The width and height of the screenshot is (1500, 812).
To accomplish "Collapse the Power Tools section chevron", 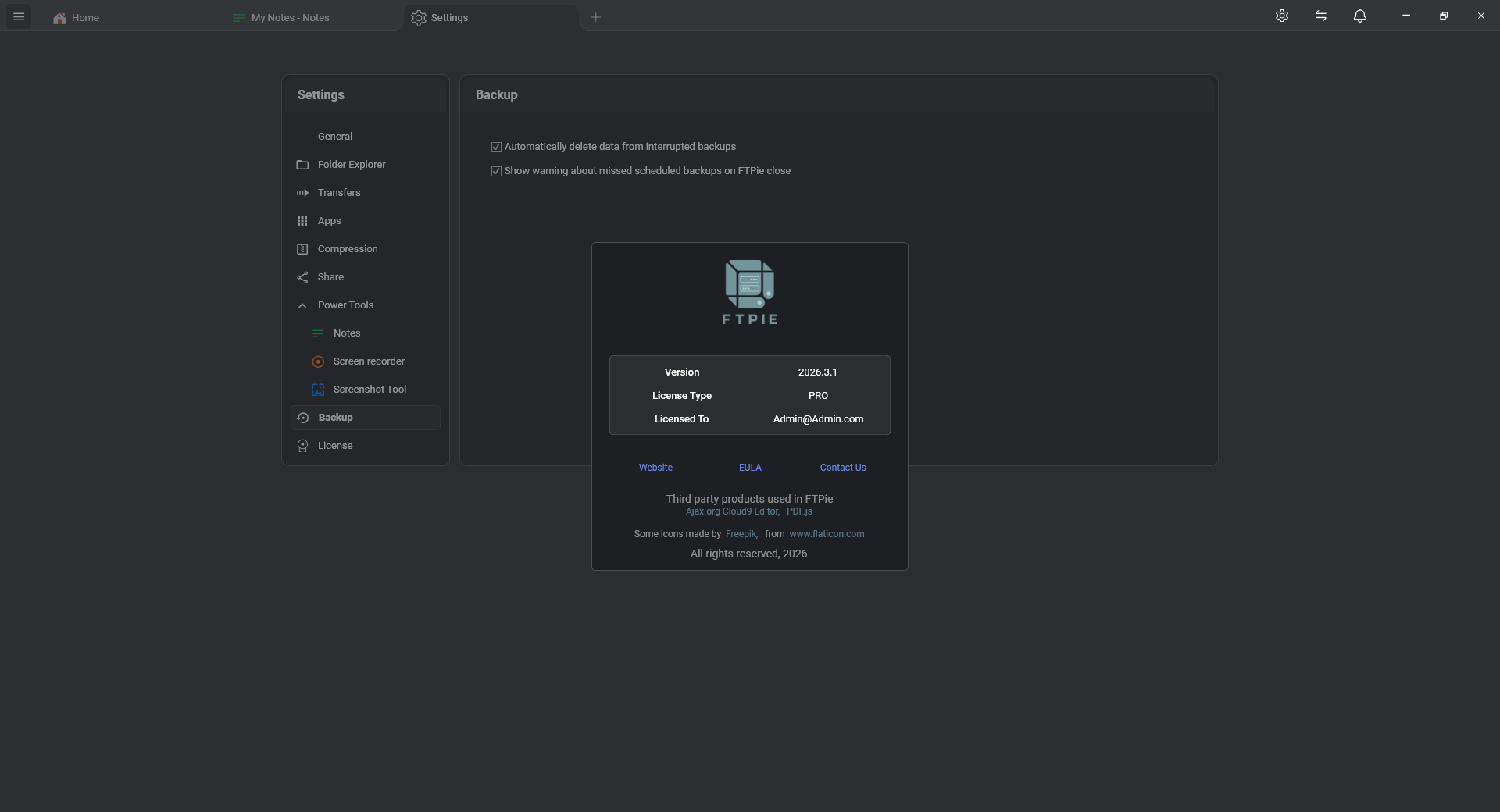I will 302,305.
